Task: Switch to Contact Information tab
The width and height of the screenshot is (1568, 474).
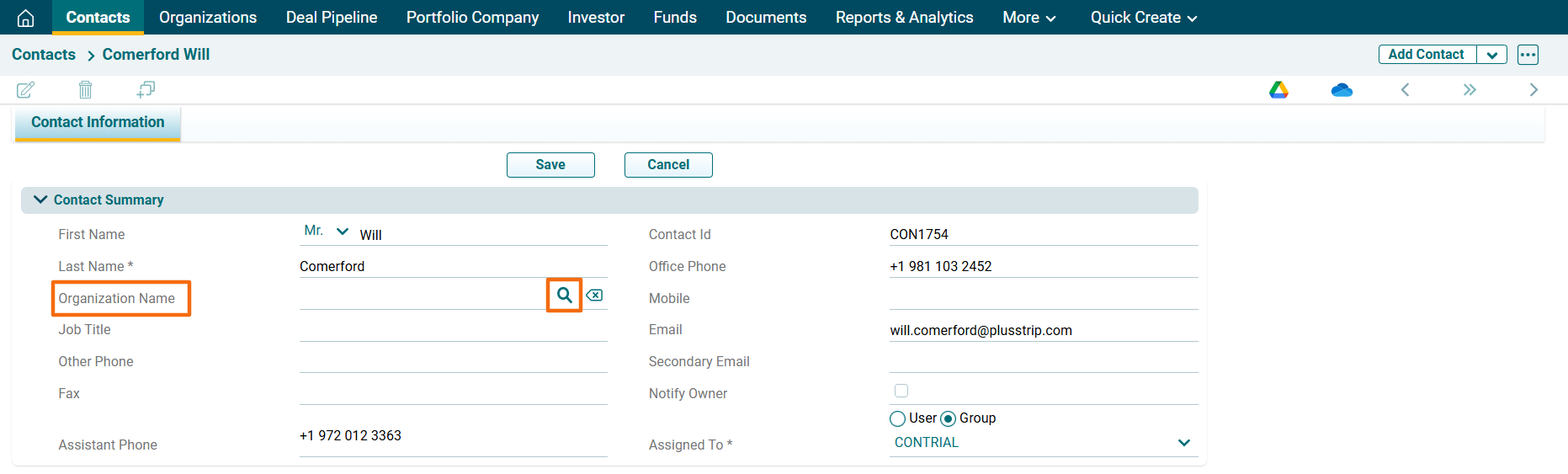Action: pos(98,122)
